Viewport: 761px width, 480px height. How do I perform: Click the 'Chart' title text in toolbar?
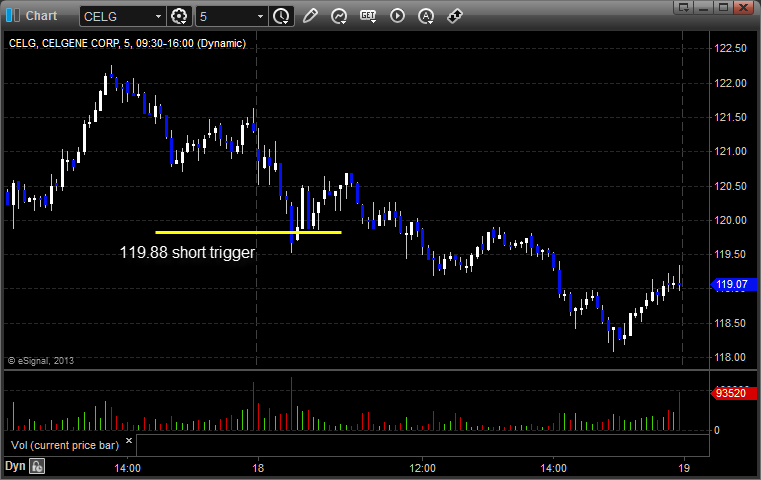[41, 16]
